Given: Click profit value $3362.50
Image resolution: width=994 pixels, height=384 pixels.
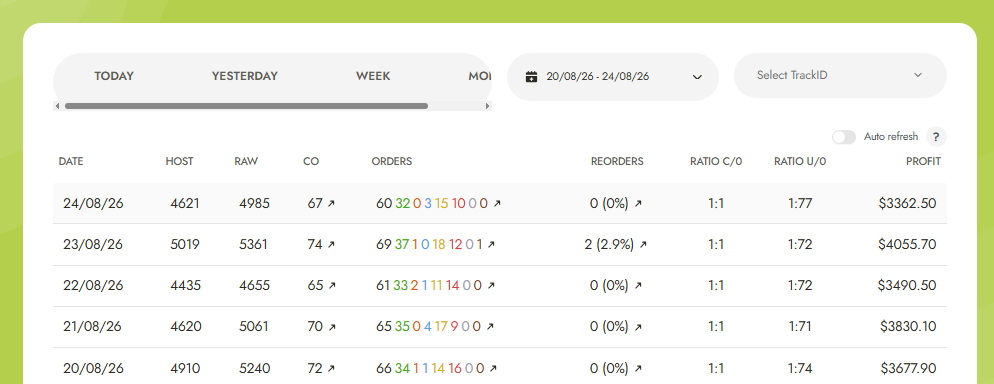Looking at the screenshot, I should pyautogui.click(x=907, y=203).
